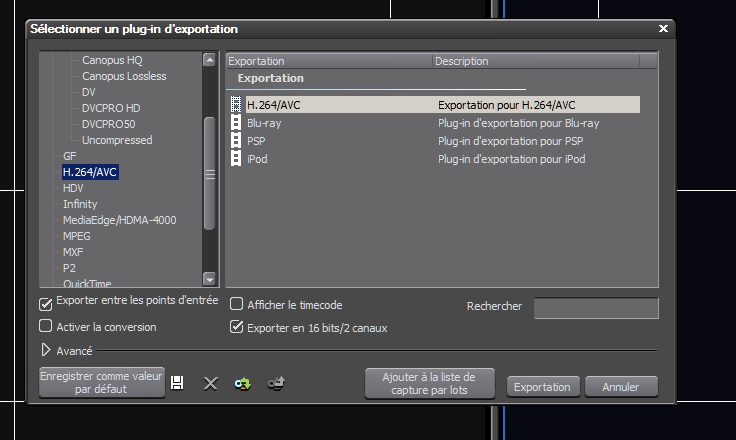Click the Exportation column header
This screenshot has width=736, height=440.
click(x=329, y=61)
